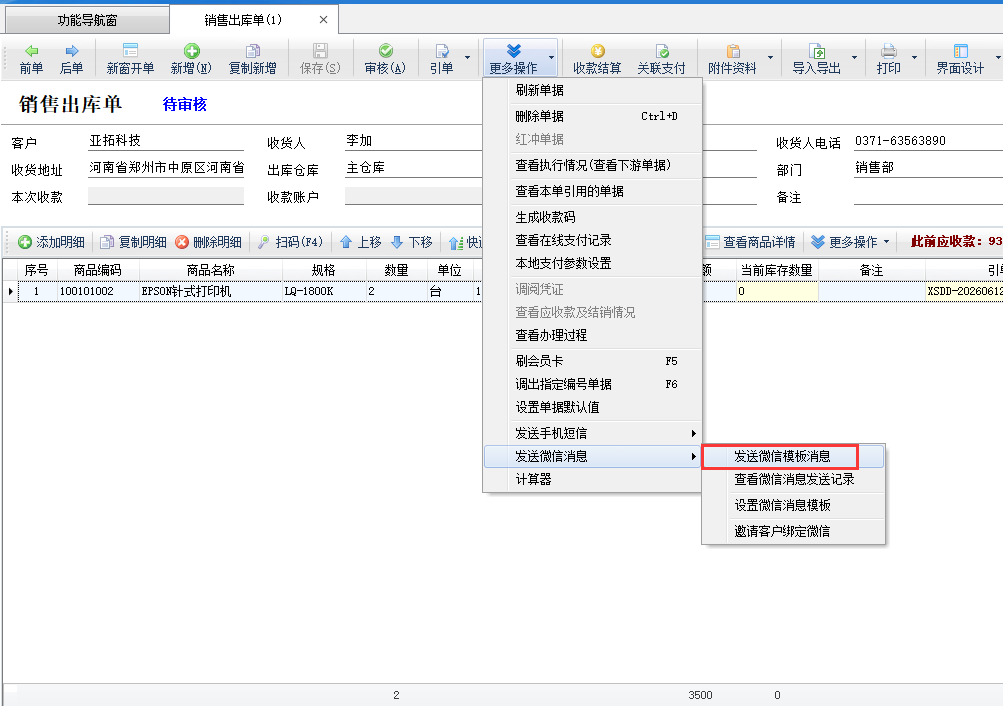Open new window order via 新窗开单
The image size is (1003, 706).
[130, 59]
